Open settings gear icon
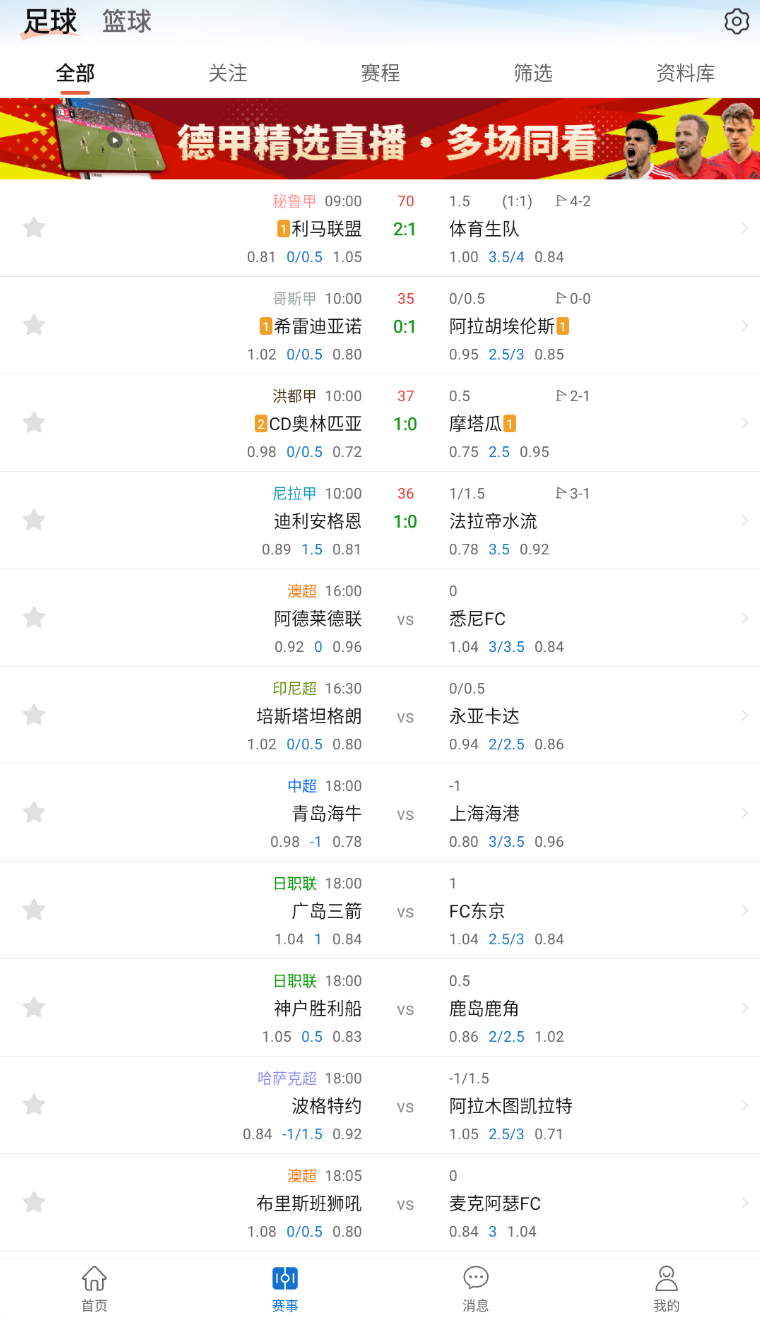This screenshot has width=760, height=1317. click(736, 21)
